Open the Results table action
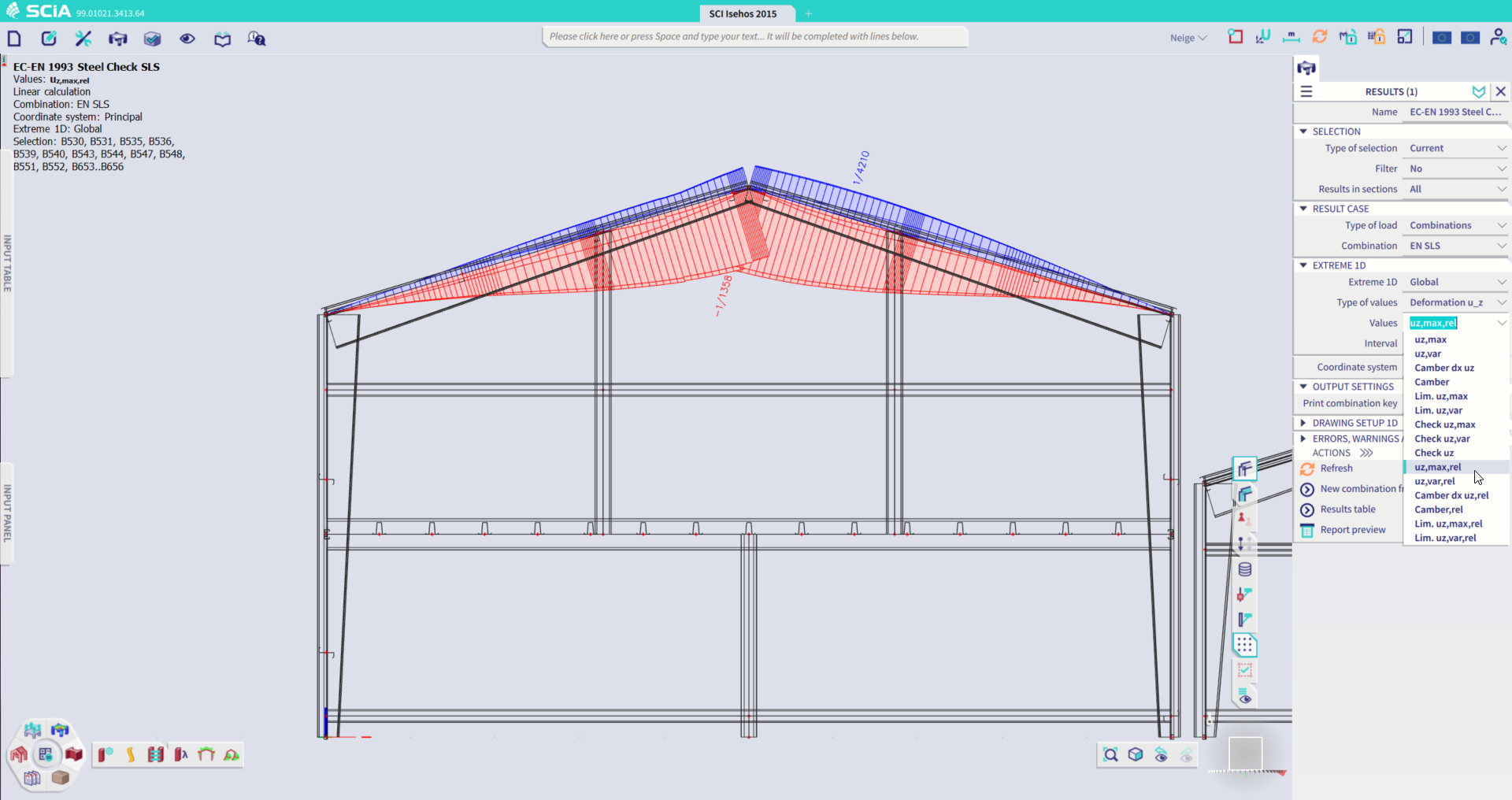 click(x=1347, y=509)
